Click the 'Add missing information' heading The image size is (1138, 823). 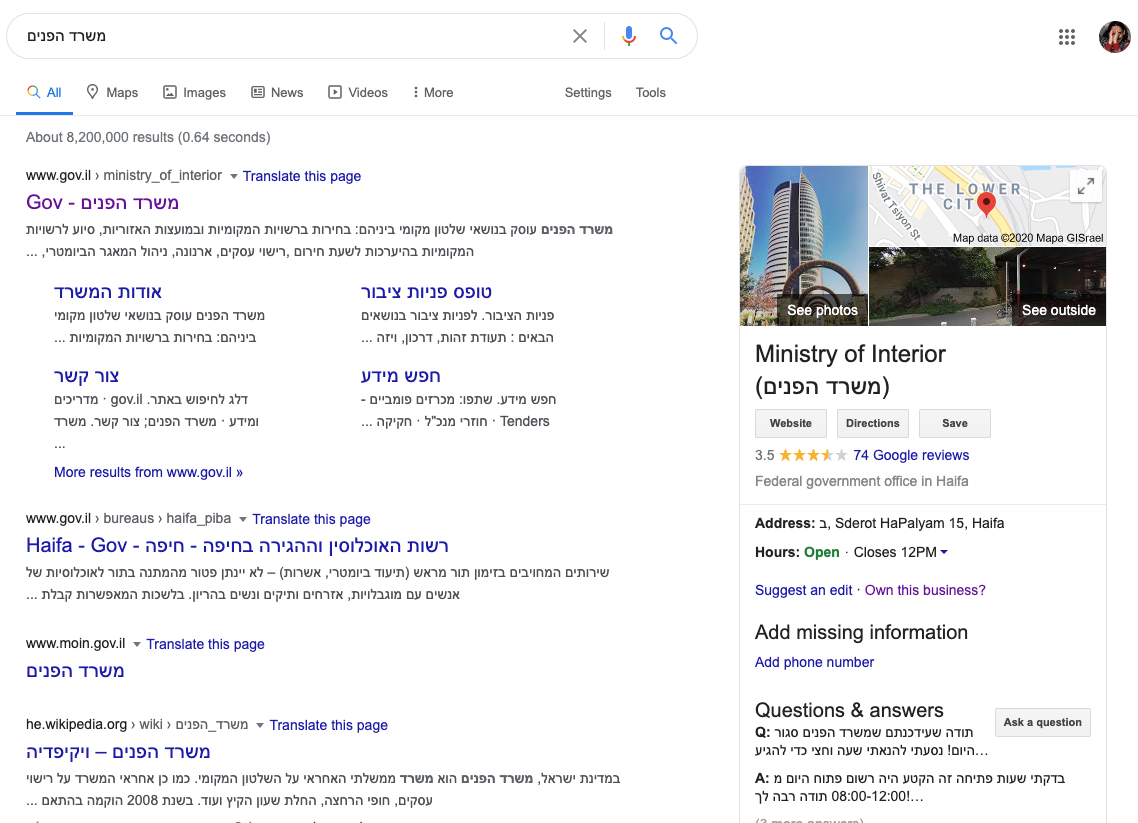pyautogui.click(x=861, y=632)
